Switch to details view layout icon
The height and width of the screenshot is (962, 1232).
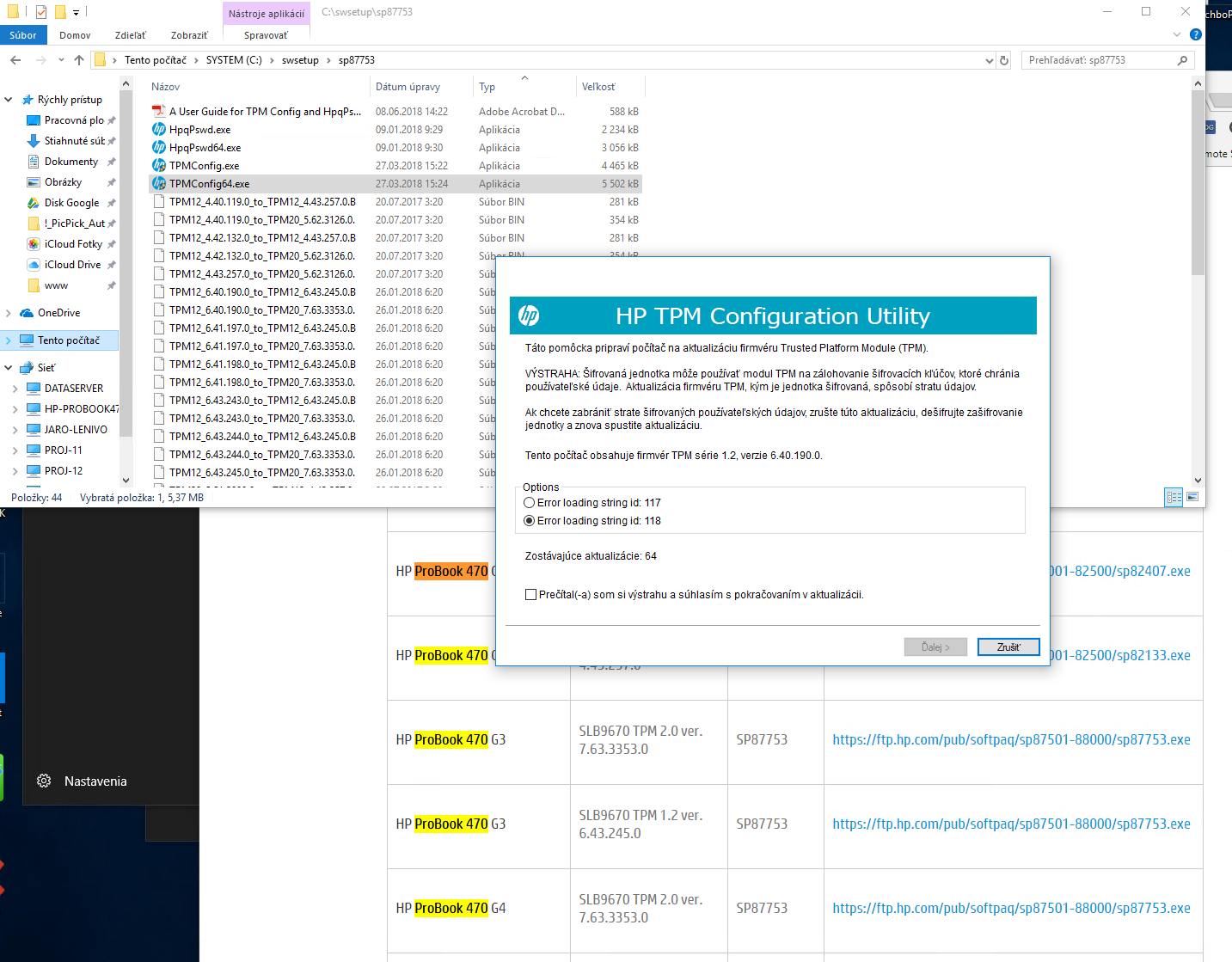tap(1174, 497)
